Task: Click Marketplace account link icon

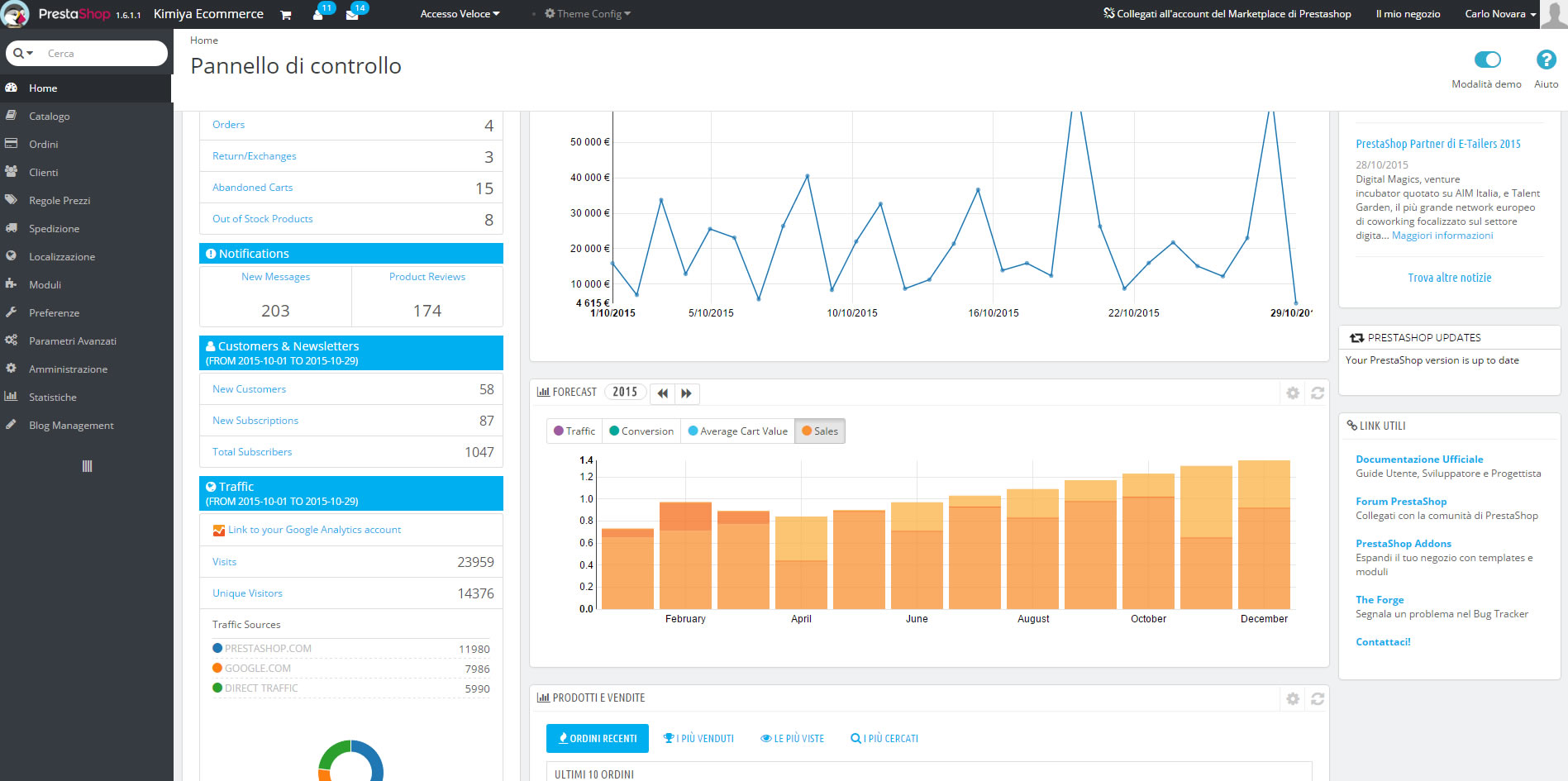Action: 1109,13
